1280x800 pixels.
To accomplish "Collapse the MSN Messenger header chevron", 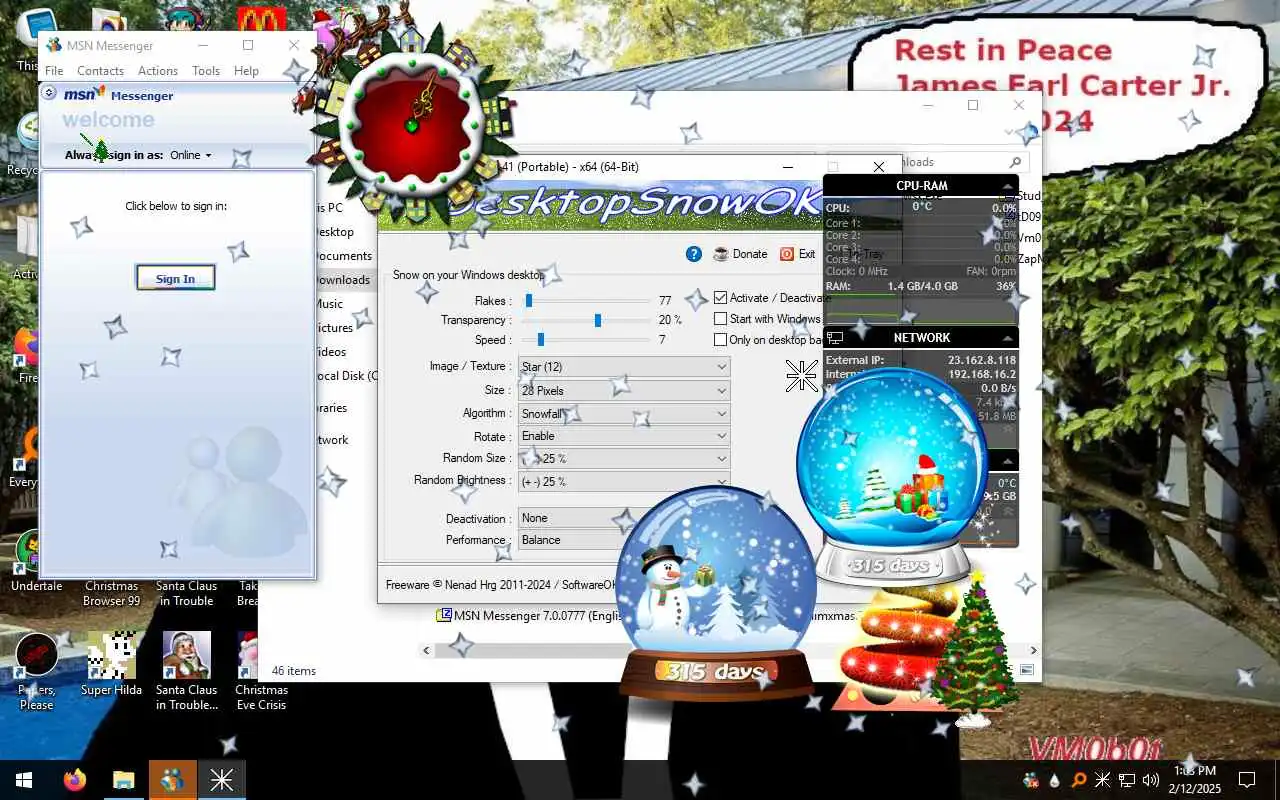I will pyautogui.click(x=49, y=93).
